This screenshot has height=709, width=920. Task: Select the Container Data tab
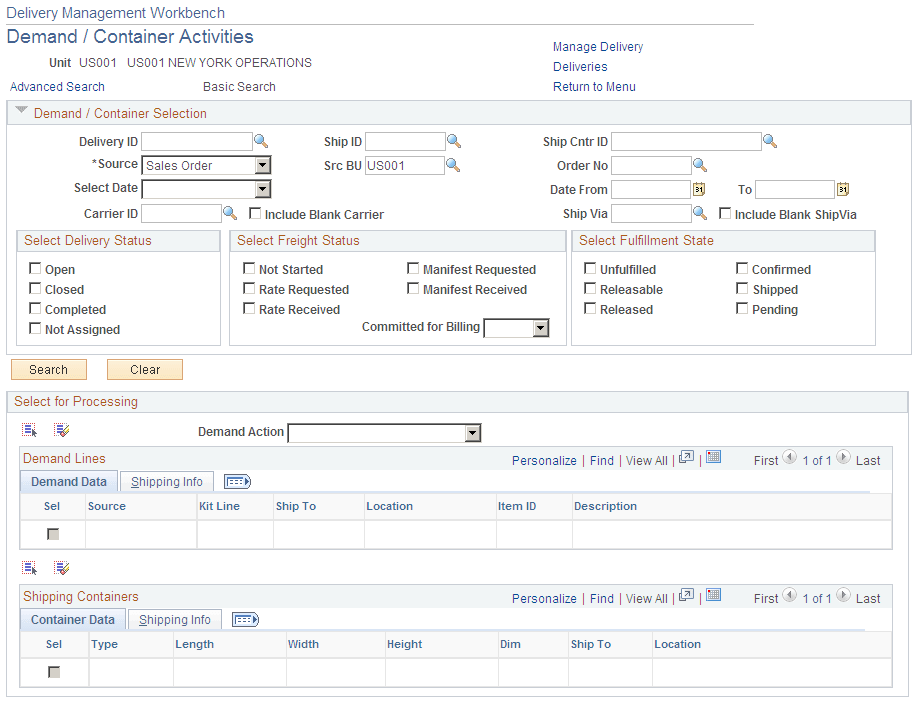click(x=72, y=619)
